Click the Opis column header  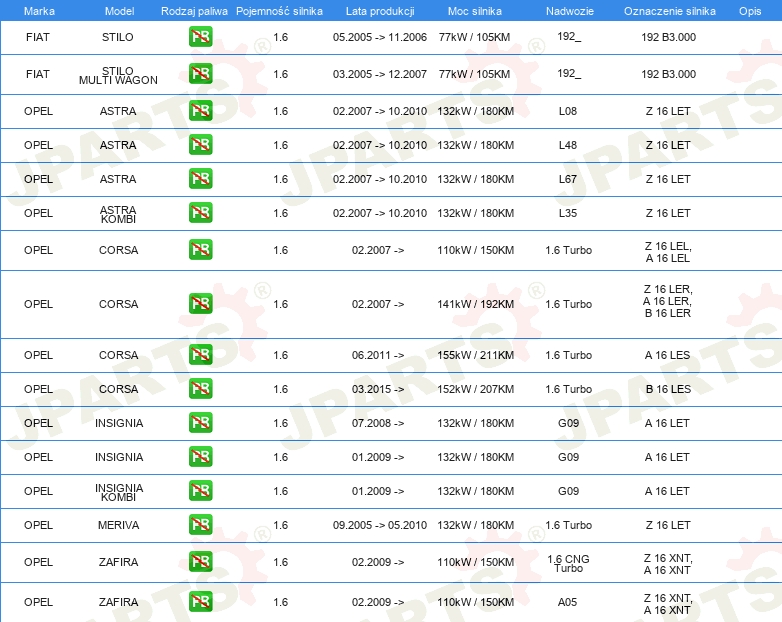(x=750, y=11)
